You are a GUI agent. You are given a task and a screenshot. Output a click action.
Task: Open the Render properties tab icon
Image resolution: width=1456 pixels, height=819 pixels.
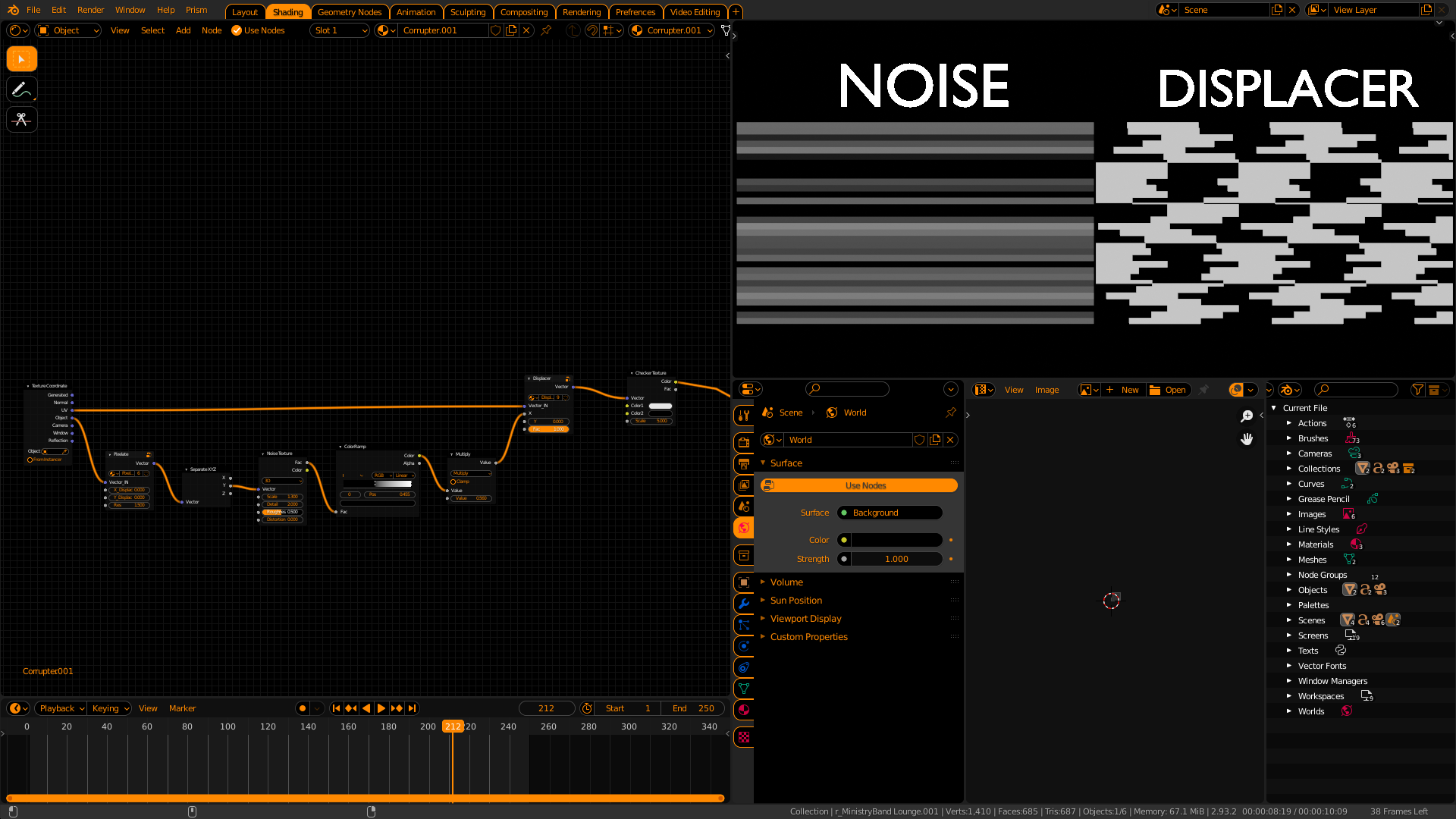click(x=744, y=443)
